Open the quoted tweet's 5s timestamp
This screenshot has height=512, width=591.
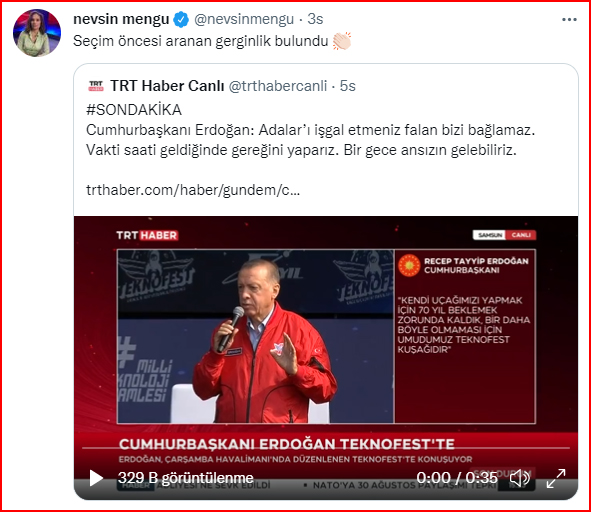348,86
